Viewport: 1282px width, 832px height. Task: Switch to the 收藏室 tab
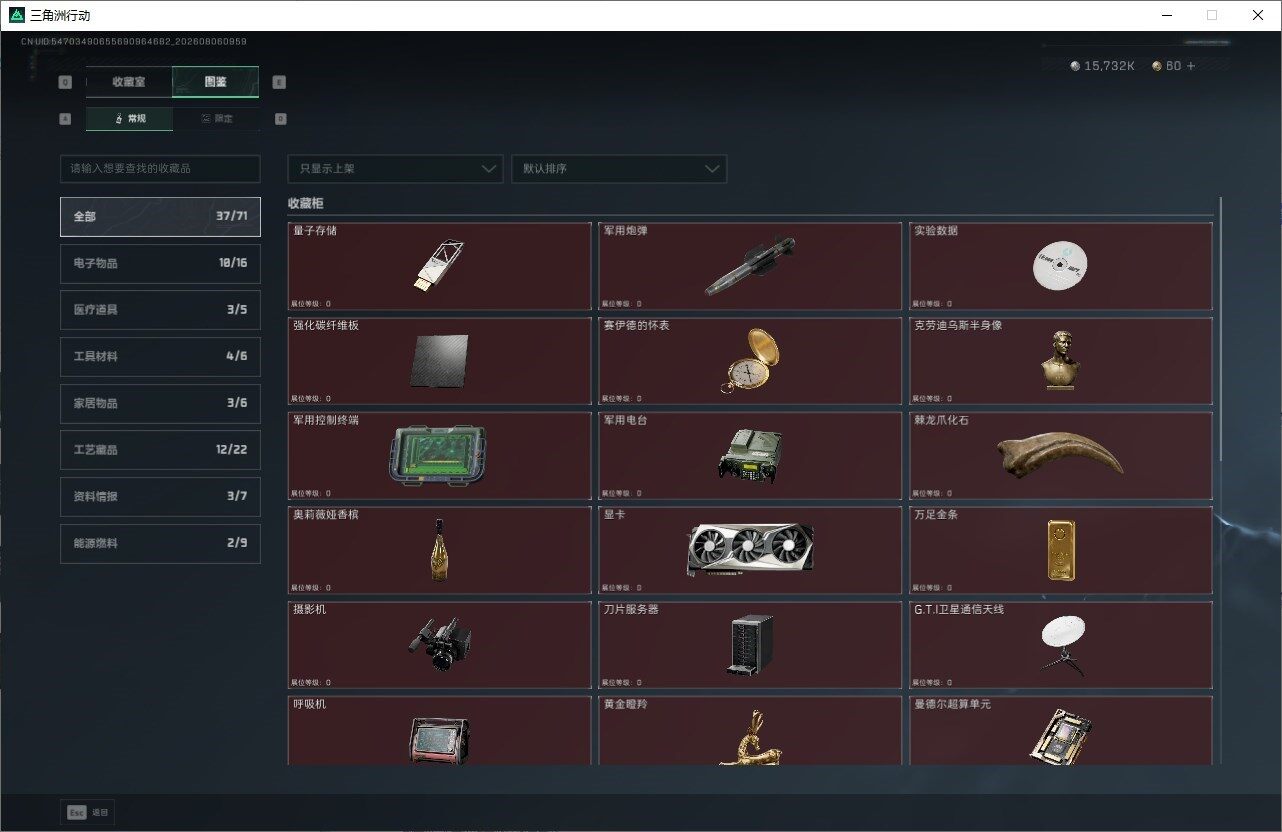coord(129,82)
